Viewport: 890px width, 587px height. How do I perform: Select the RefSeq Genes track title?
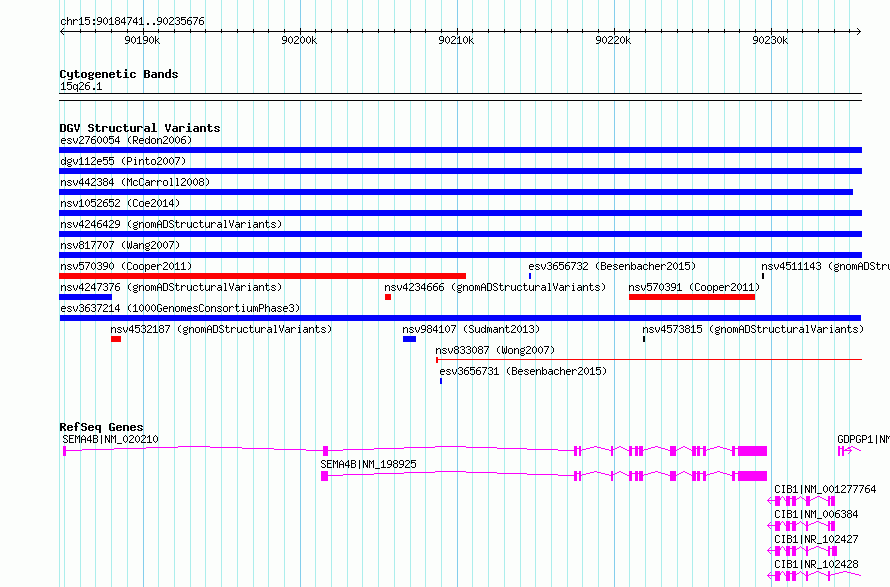click(101, 427)
